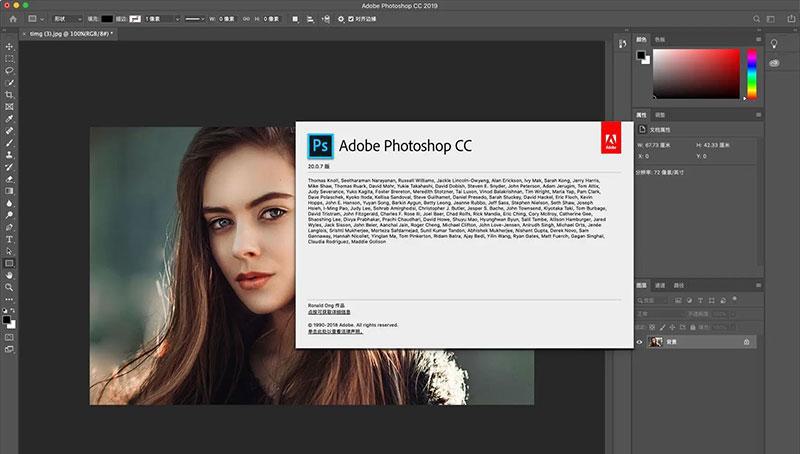
Task: Click the 背景 layer thumbnail
Action: (655, 342)
